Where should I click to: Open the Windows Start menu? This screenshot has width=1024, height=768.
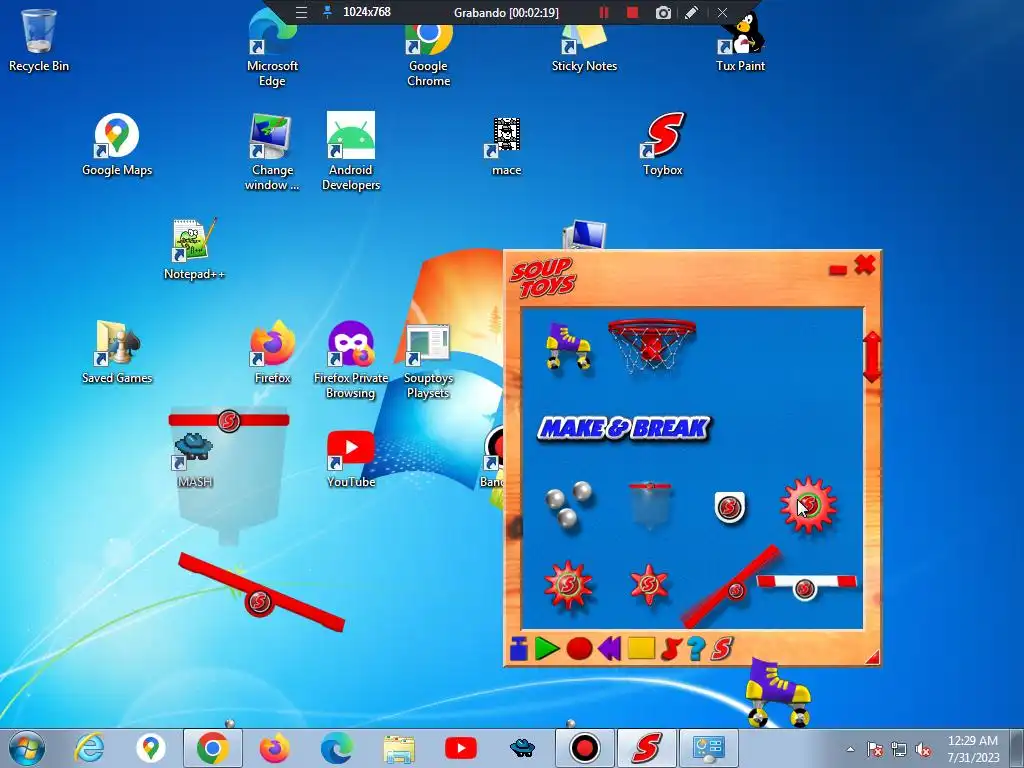click(x=27, y=748)
